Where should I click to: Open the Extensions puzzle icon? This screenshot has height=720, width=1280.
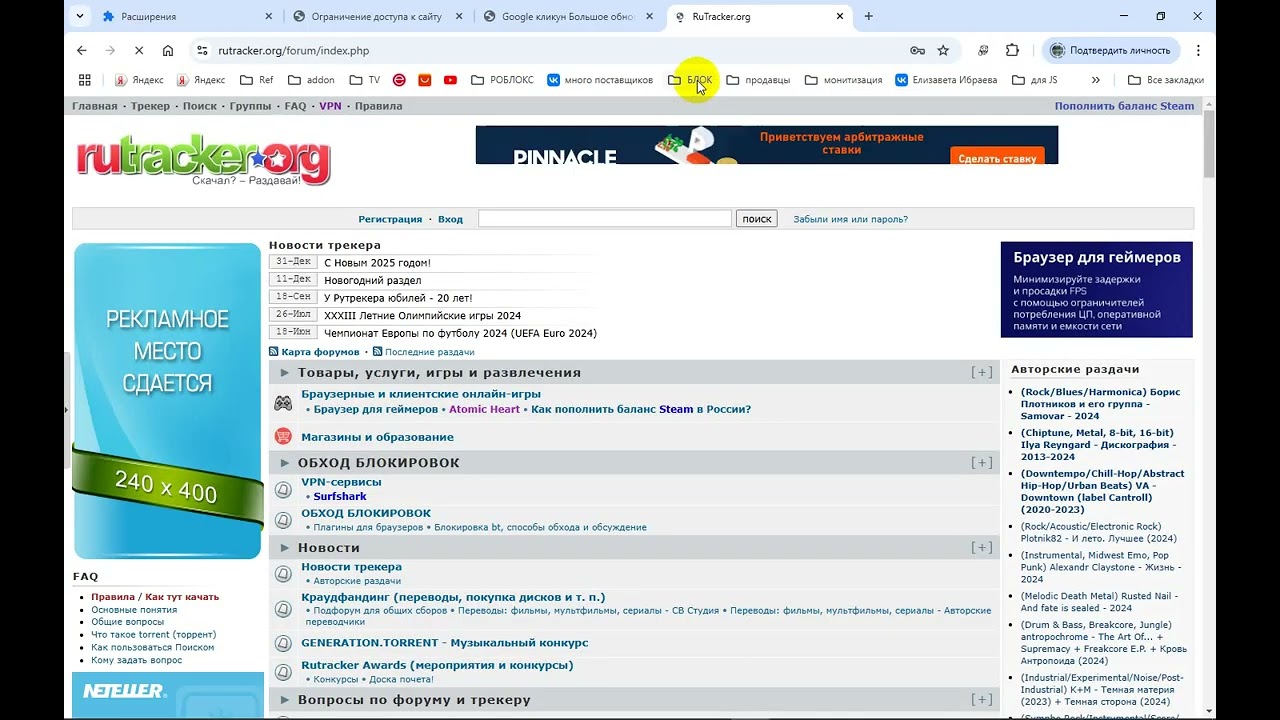(x=1012, y=50)
